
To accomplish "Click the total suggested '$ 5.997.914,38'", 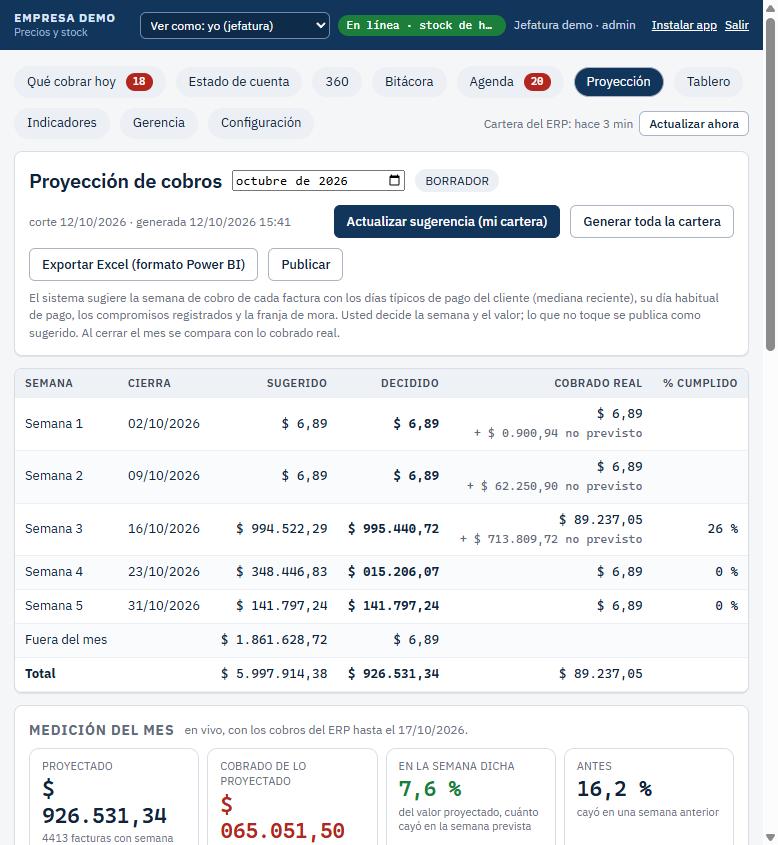I will pyautogui.click(x=274, y=674).
